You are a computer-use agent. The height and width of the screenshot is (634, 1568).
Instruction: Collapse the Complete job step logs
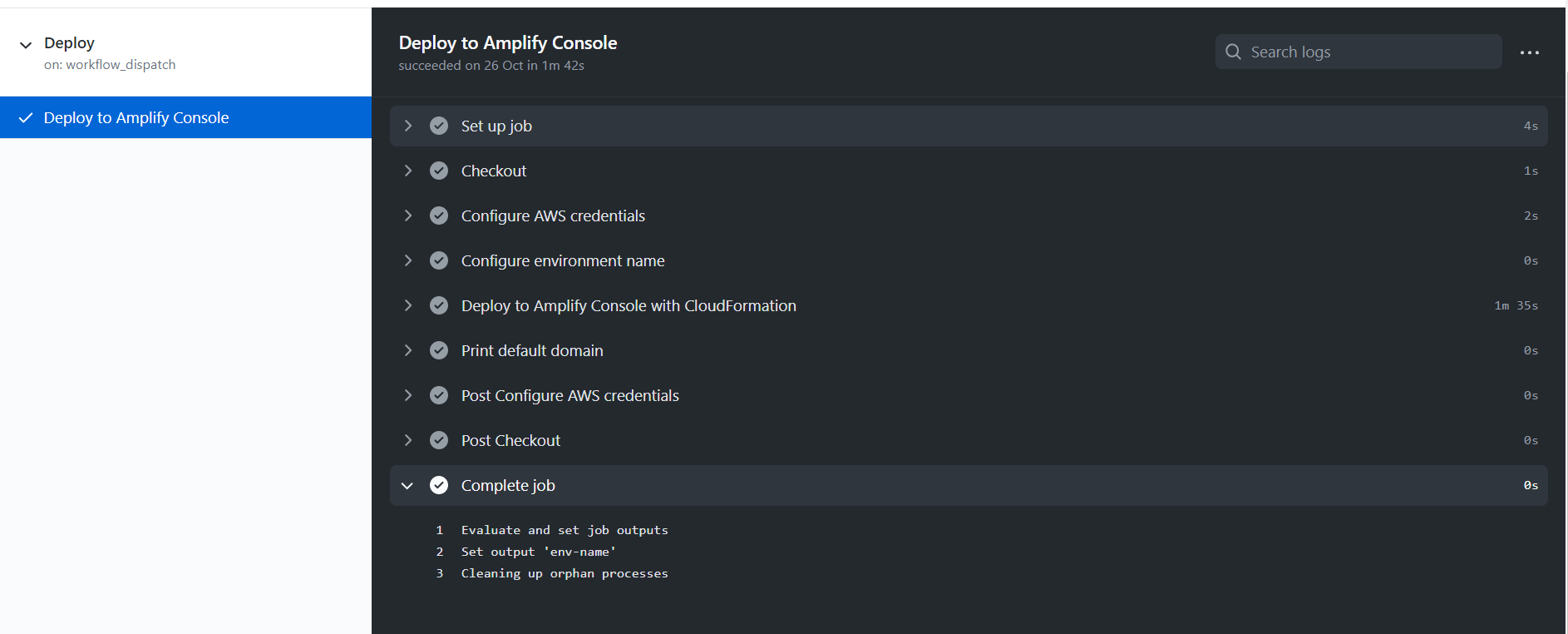407,484
